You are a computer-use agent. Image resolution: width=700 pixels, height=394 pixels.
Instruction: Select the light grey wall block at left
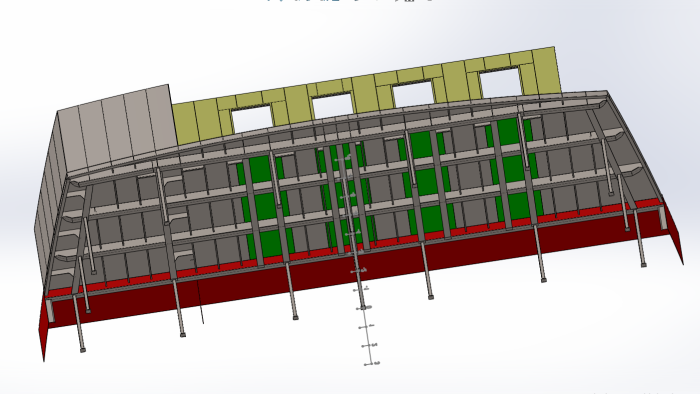point(116,129)
